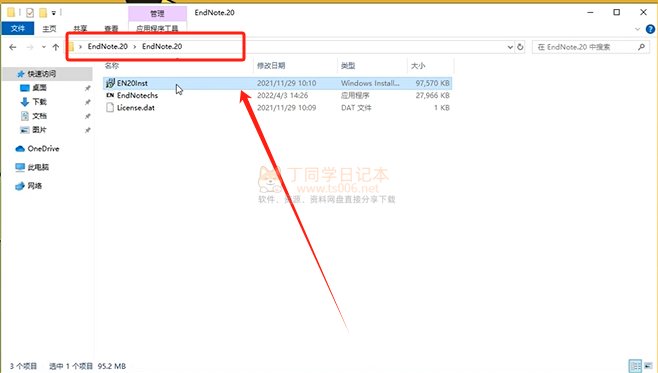Click the pin icon beside 下载
The image size is (658, 373).
point(87,102)
